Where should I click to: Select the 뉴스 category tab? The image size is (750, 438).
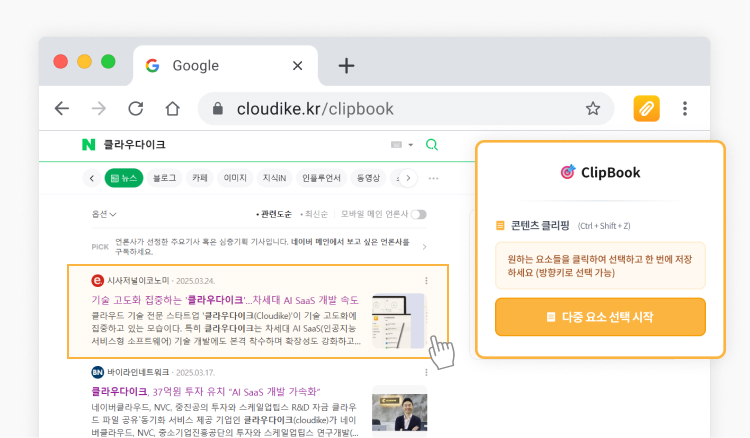[124, 178]
